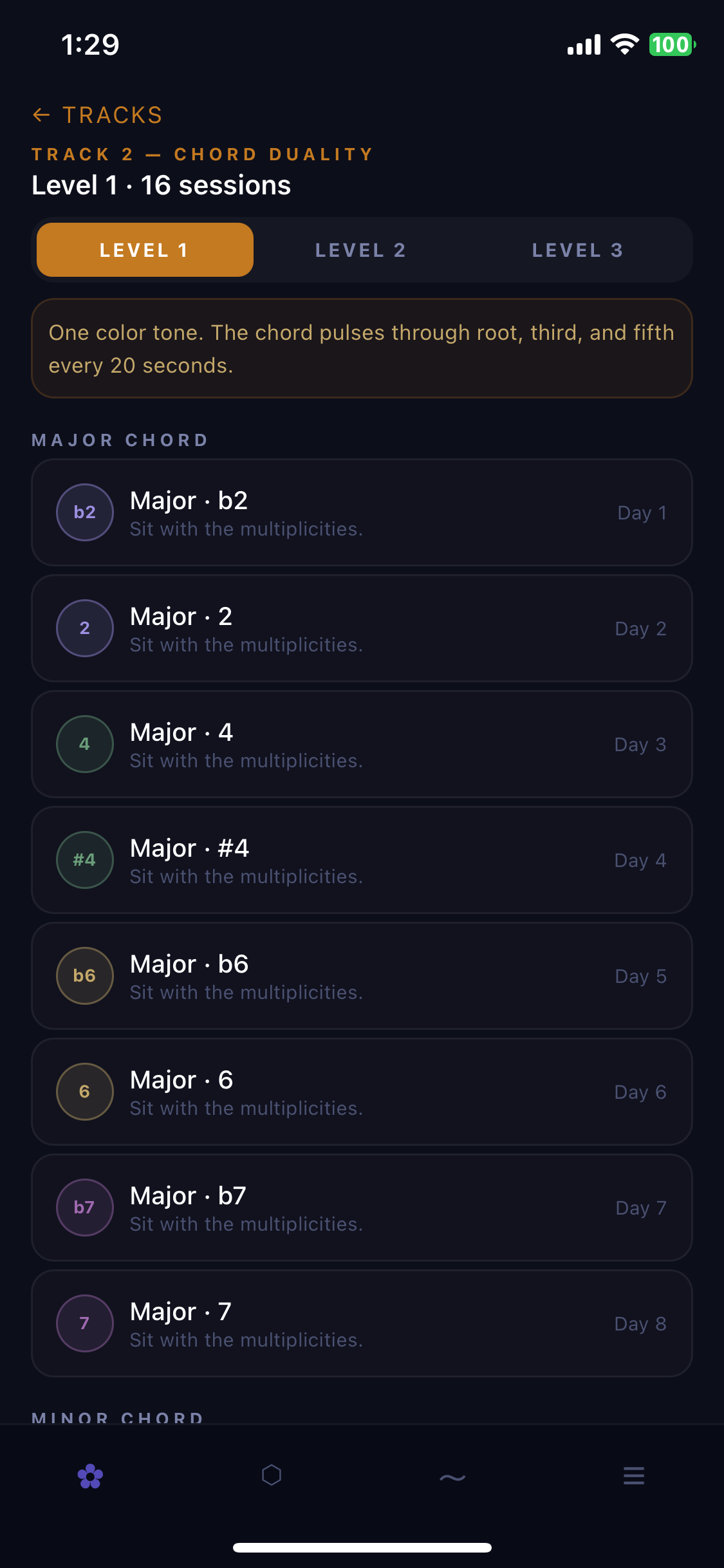Screen dimensions: 724x1568
Task: Tap the battery indicator in status bar
Action: point(671,45)
